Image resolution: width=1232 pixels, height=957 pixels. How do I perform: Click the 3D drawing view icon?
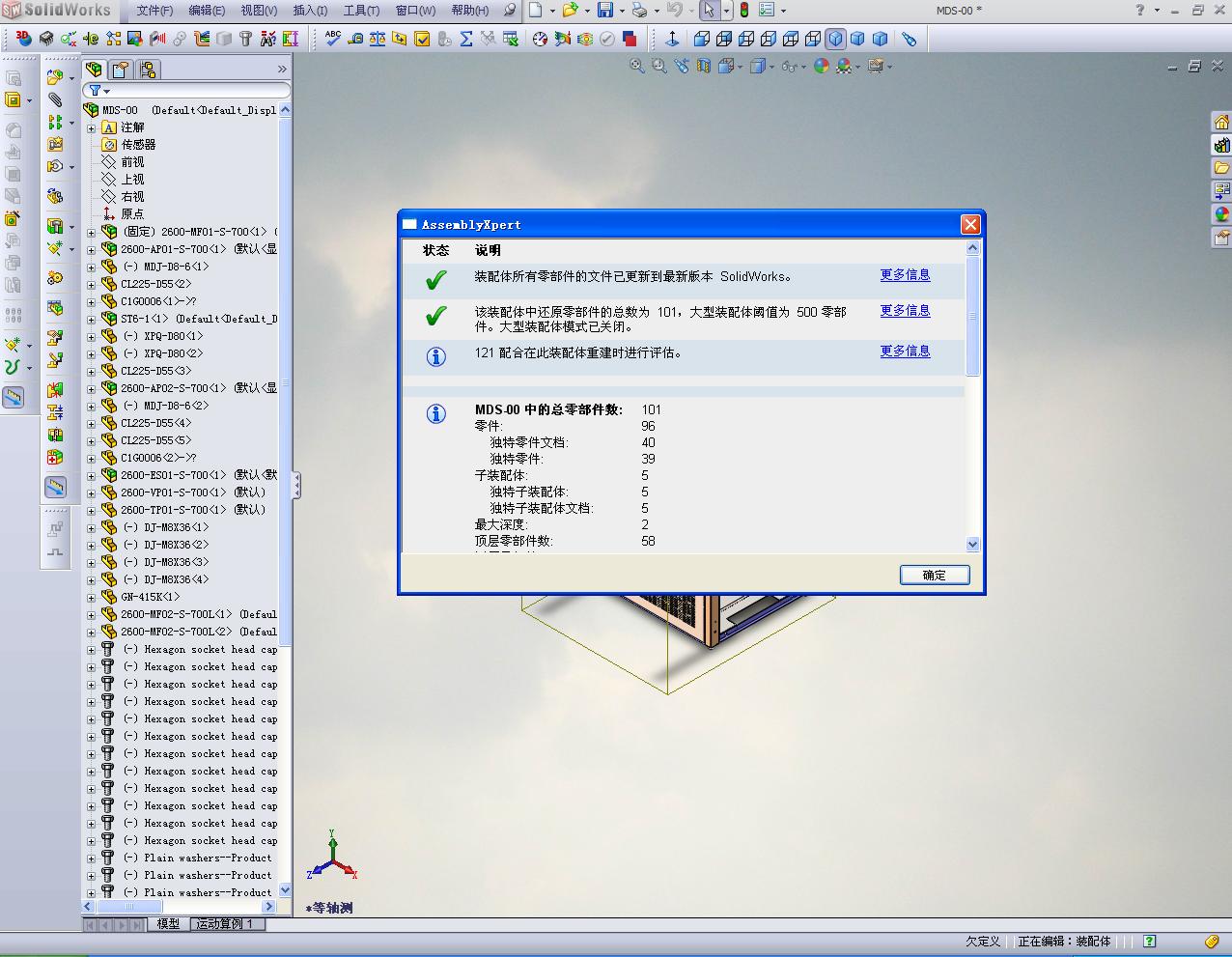[23, 39]
